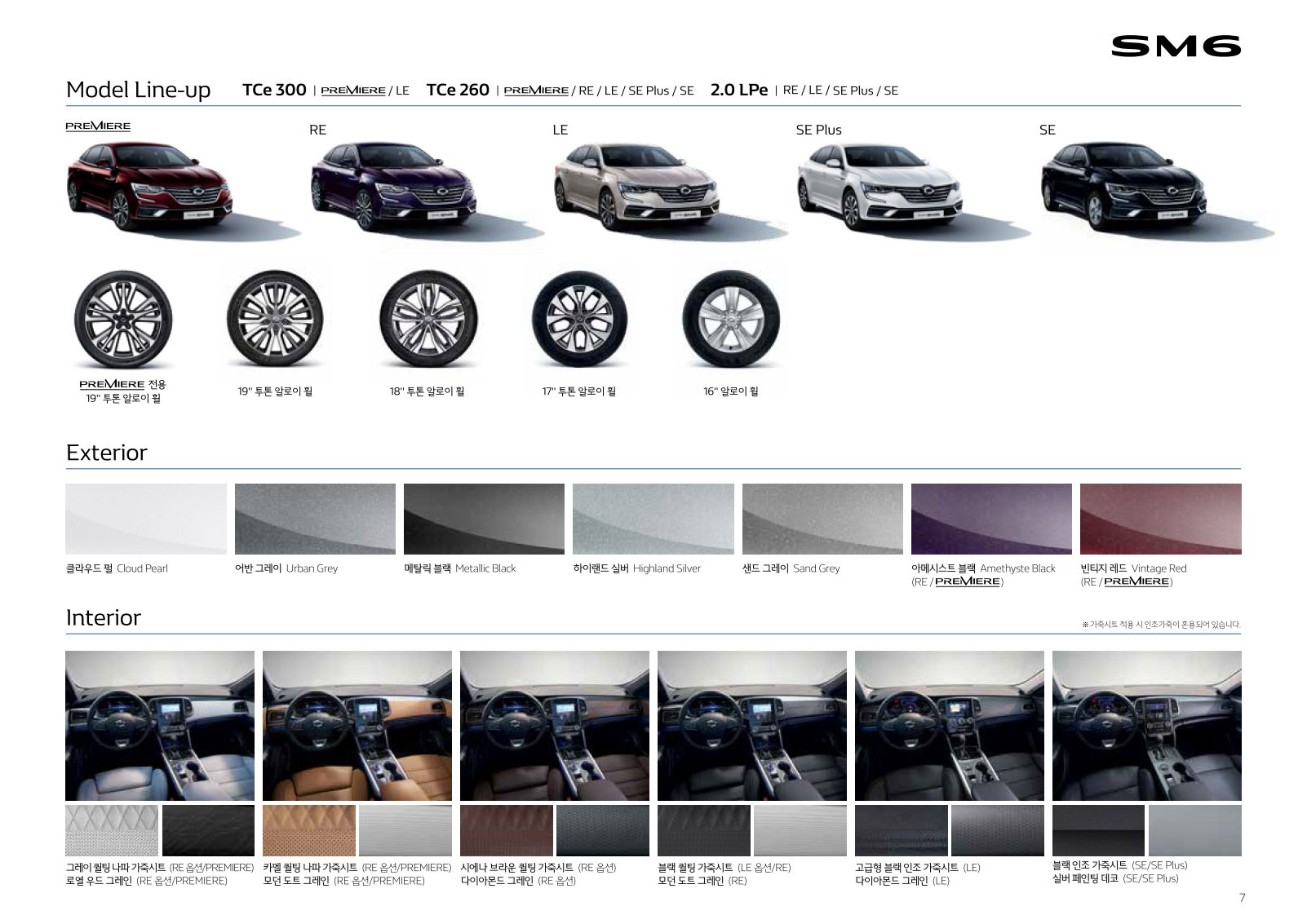This screenshot has width=1307, height=924.
Task: Select the Sienna Brown quilted leather sample
Action: (x=507, y=830)
